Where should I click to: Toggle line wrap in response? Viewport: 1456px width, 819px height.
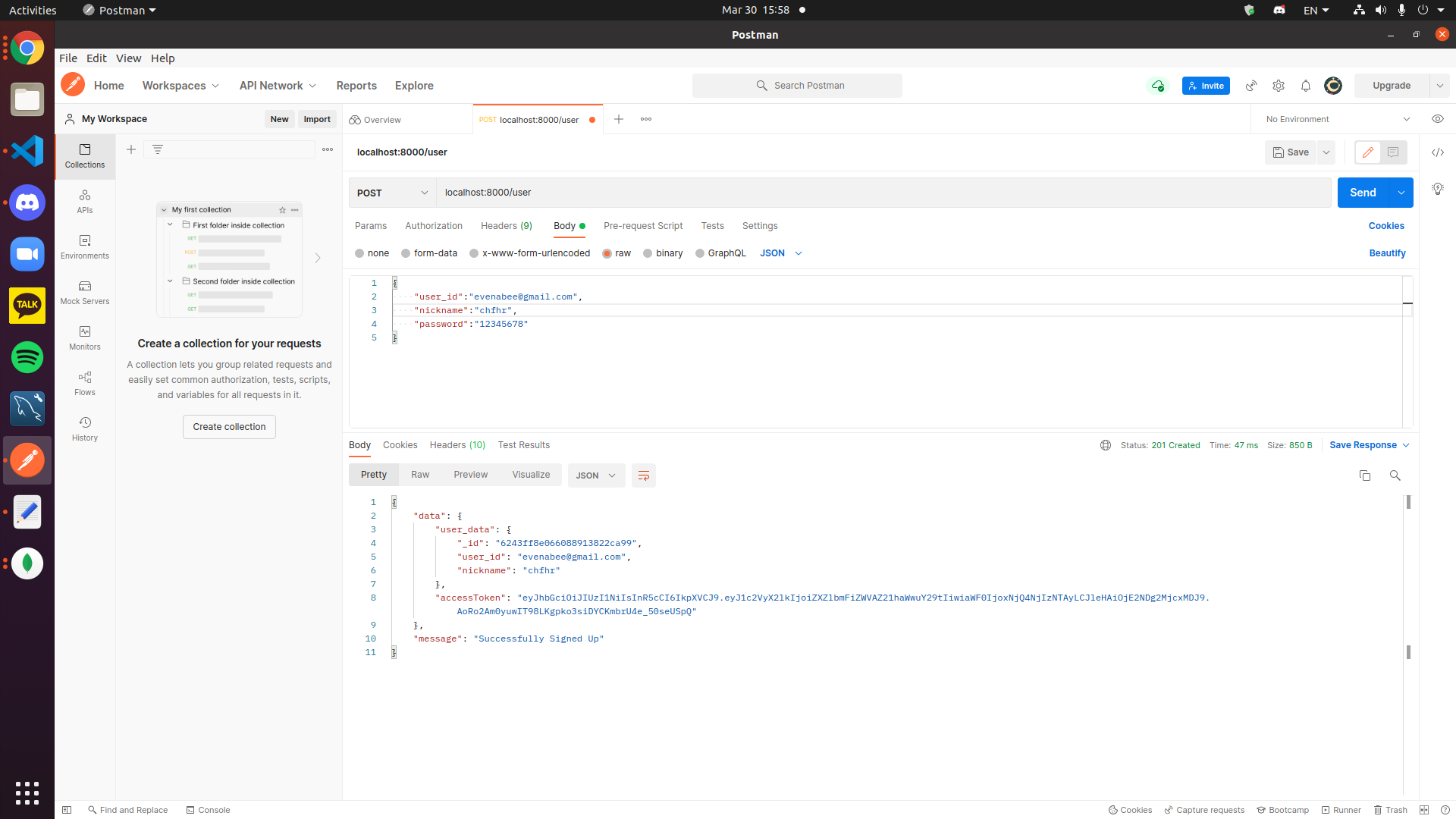[644, 475]
